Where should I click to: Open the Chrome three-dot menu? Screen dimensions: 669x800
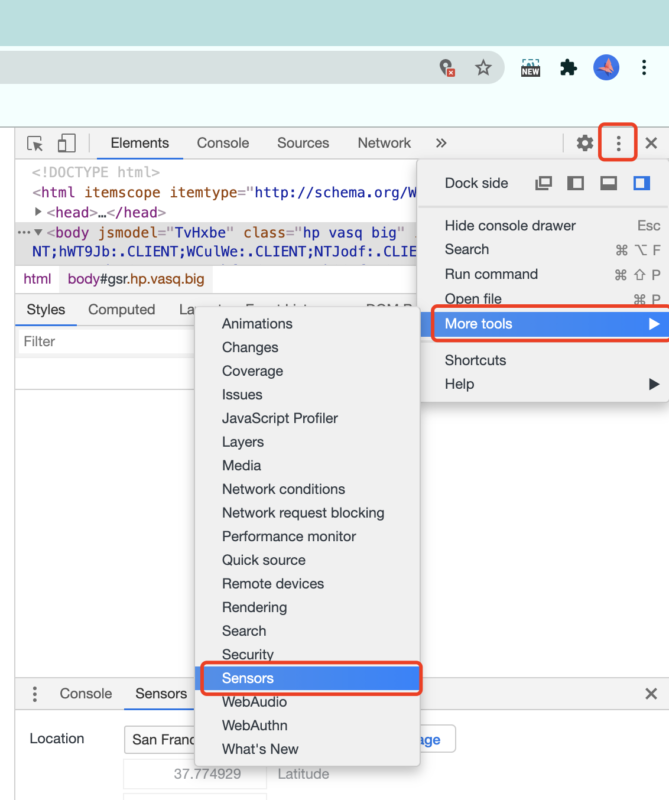click(x=645, y=68)
